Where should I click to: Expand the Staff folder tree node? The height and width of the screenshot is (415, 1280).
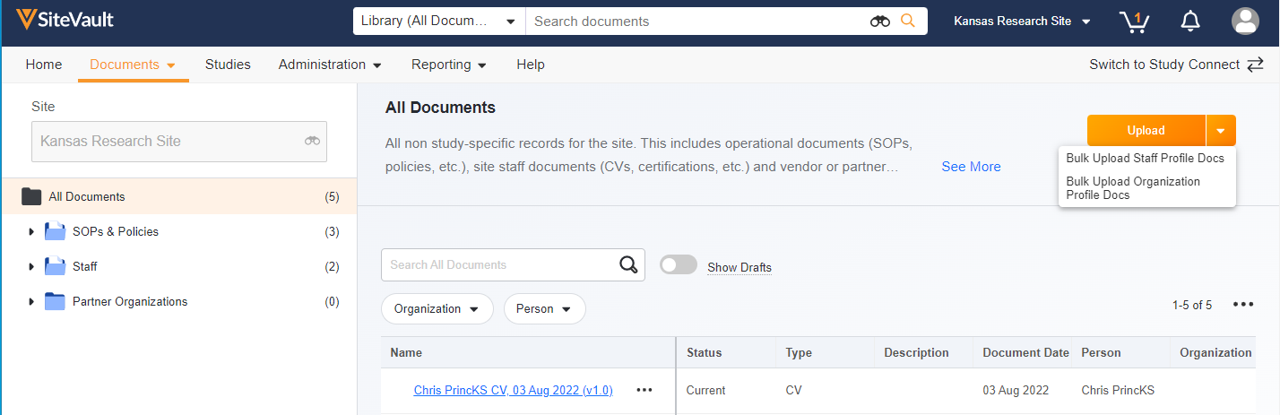(x=31, y=267)
